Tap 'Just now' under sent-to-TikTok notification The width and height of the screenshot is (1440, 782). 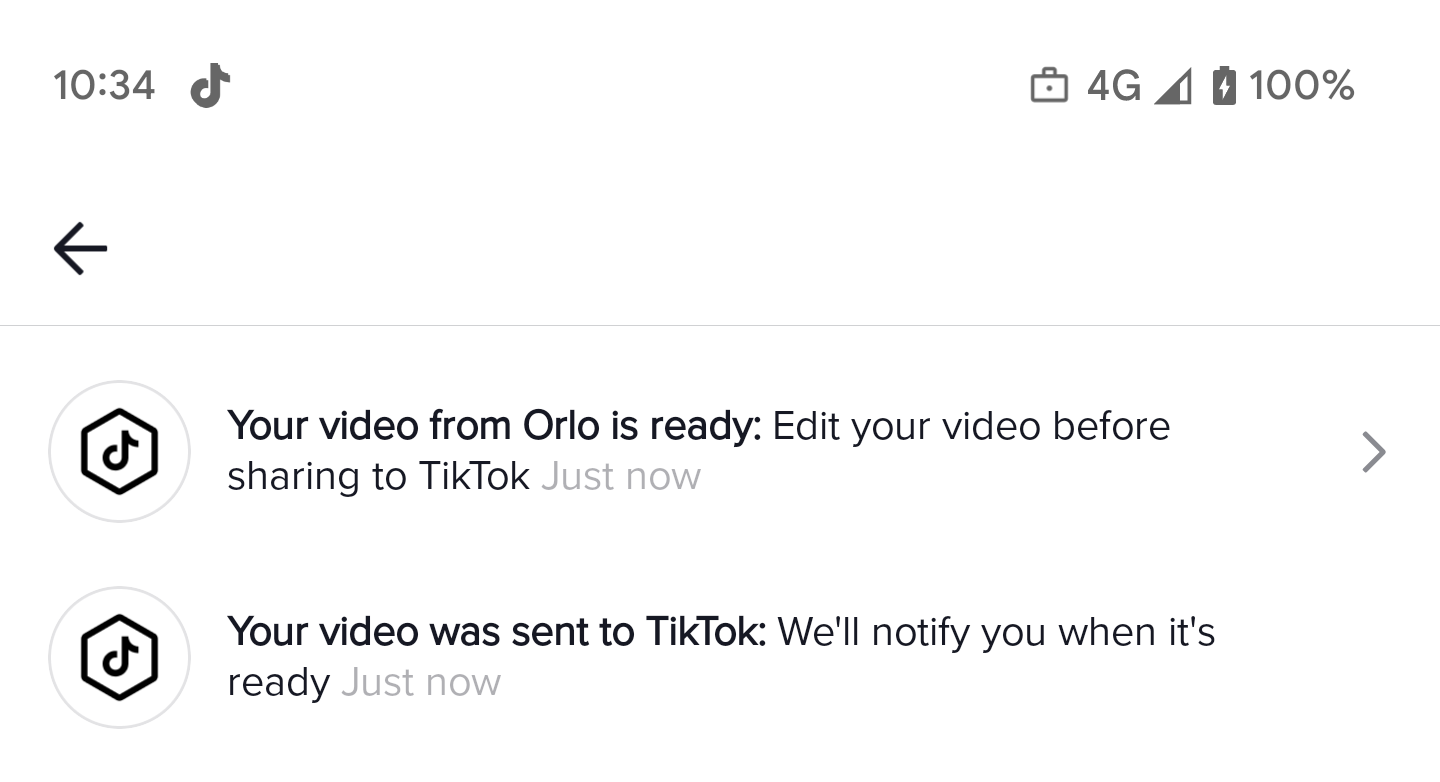pyautogui.click(x=420, y=683)
